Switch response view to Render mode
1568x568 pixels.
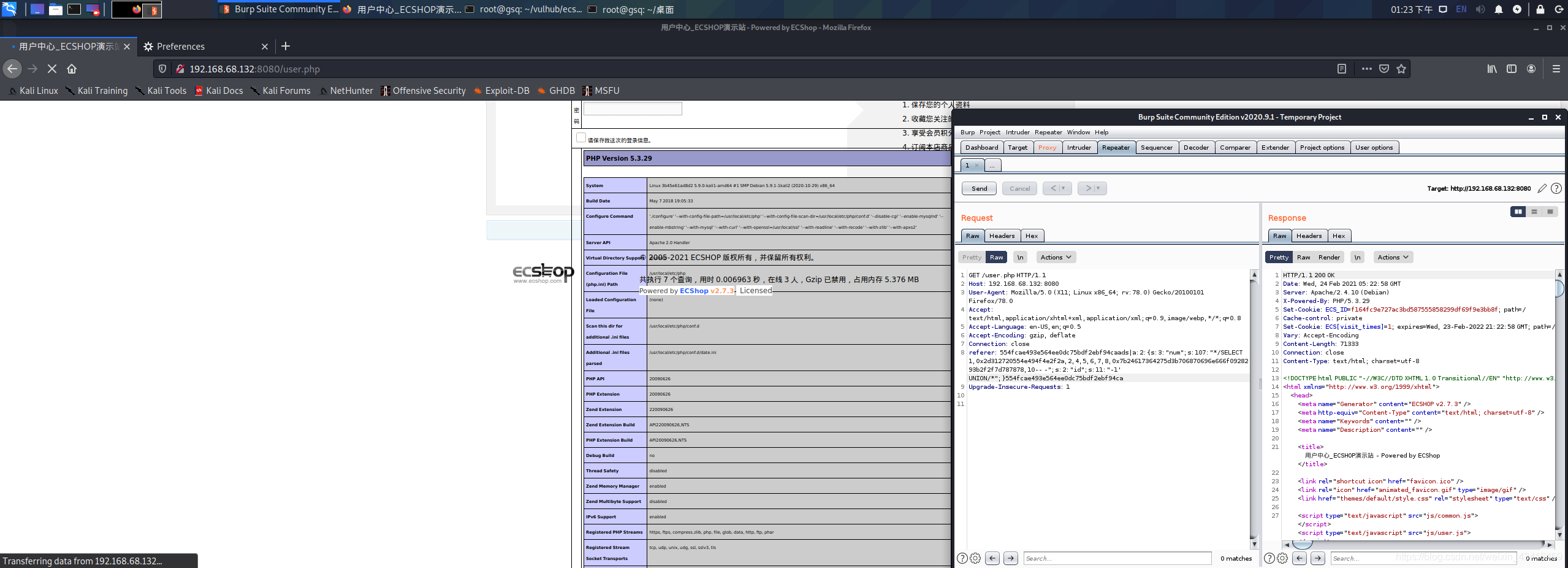(1329, 257)
